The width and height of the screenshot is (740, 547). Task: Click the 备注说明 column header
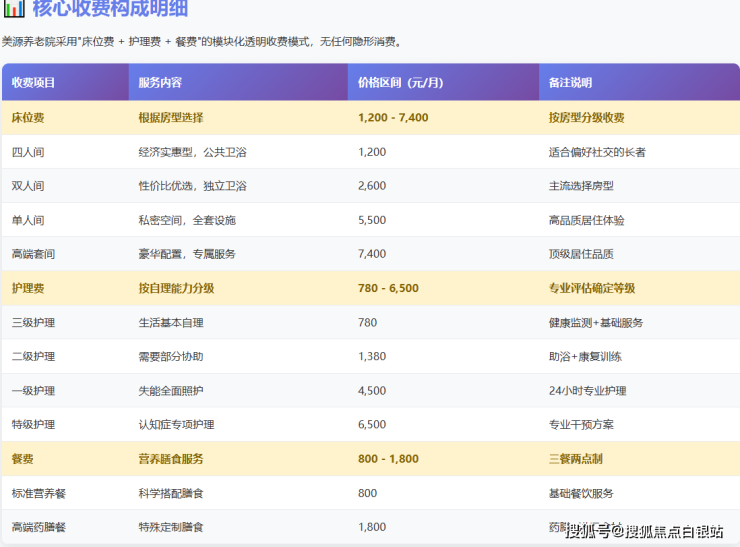point(571,82)
